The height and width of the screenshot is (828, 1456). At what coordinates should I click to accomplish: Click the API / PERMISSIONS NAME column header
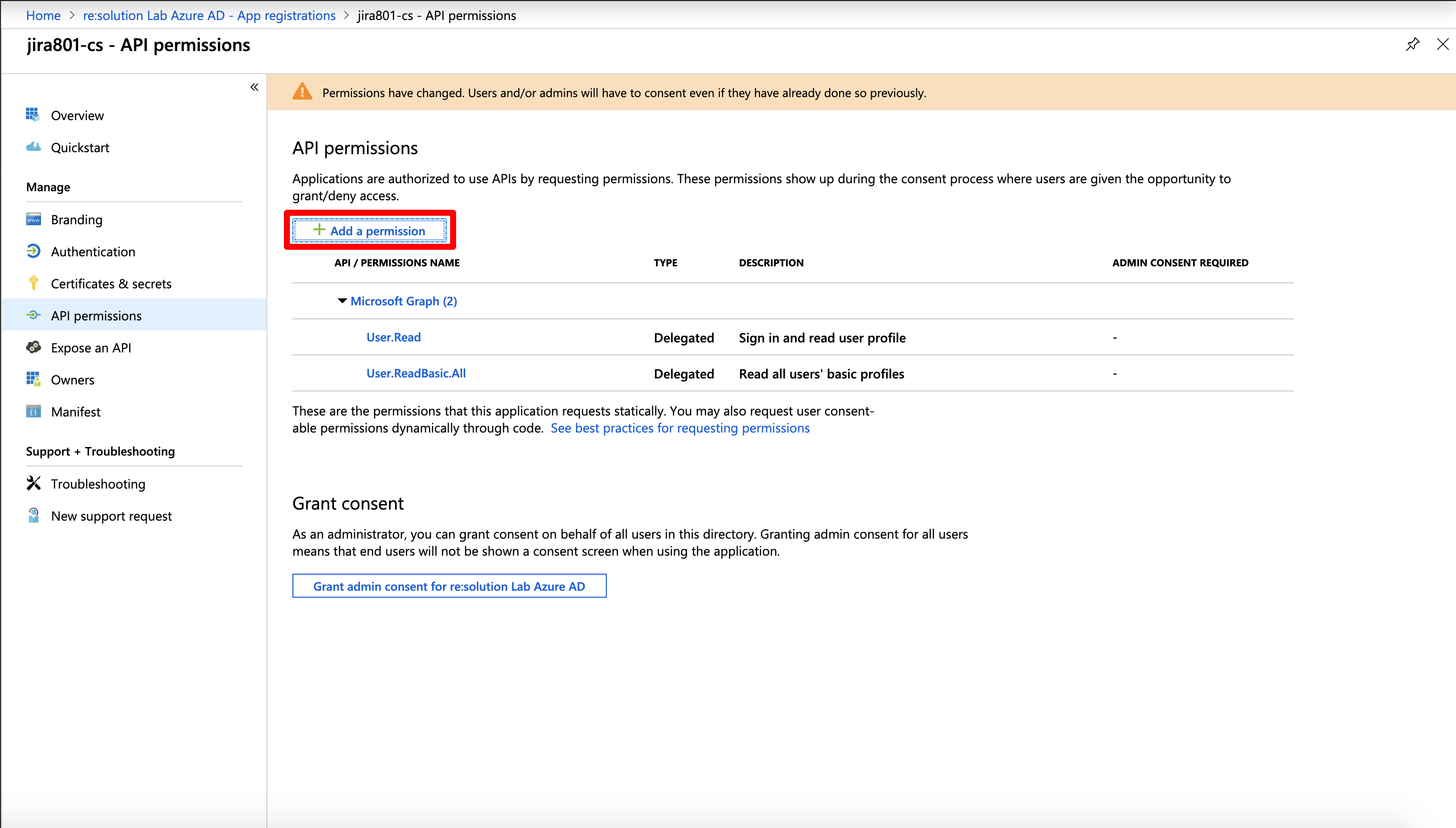(397, 263)
